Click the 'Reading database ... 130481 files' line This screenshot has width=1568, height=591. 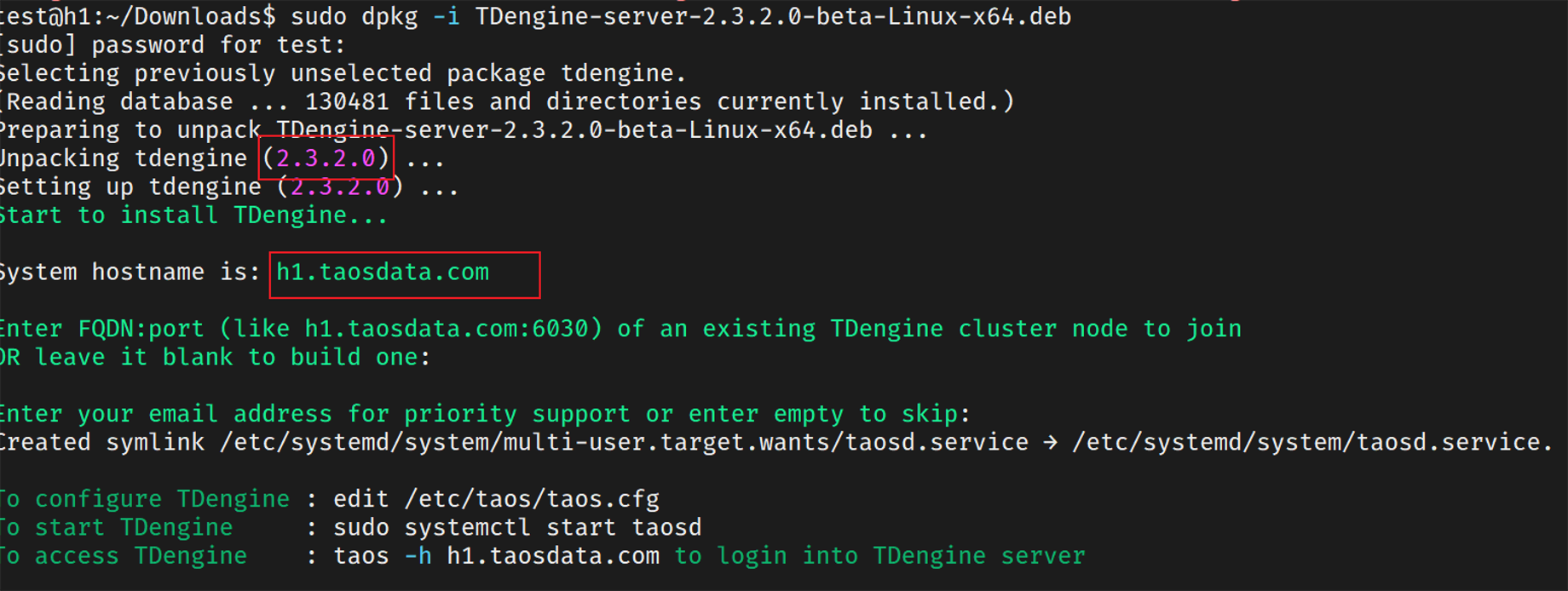coord(508,102)
